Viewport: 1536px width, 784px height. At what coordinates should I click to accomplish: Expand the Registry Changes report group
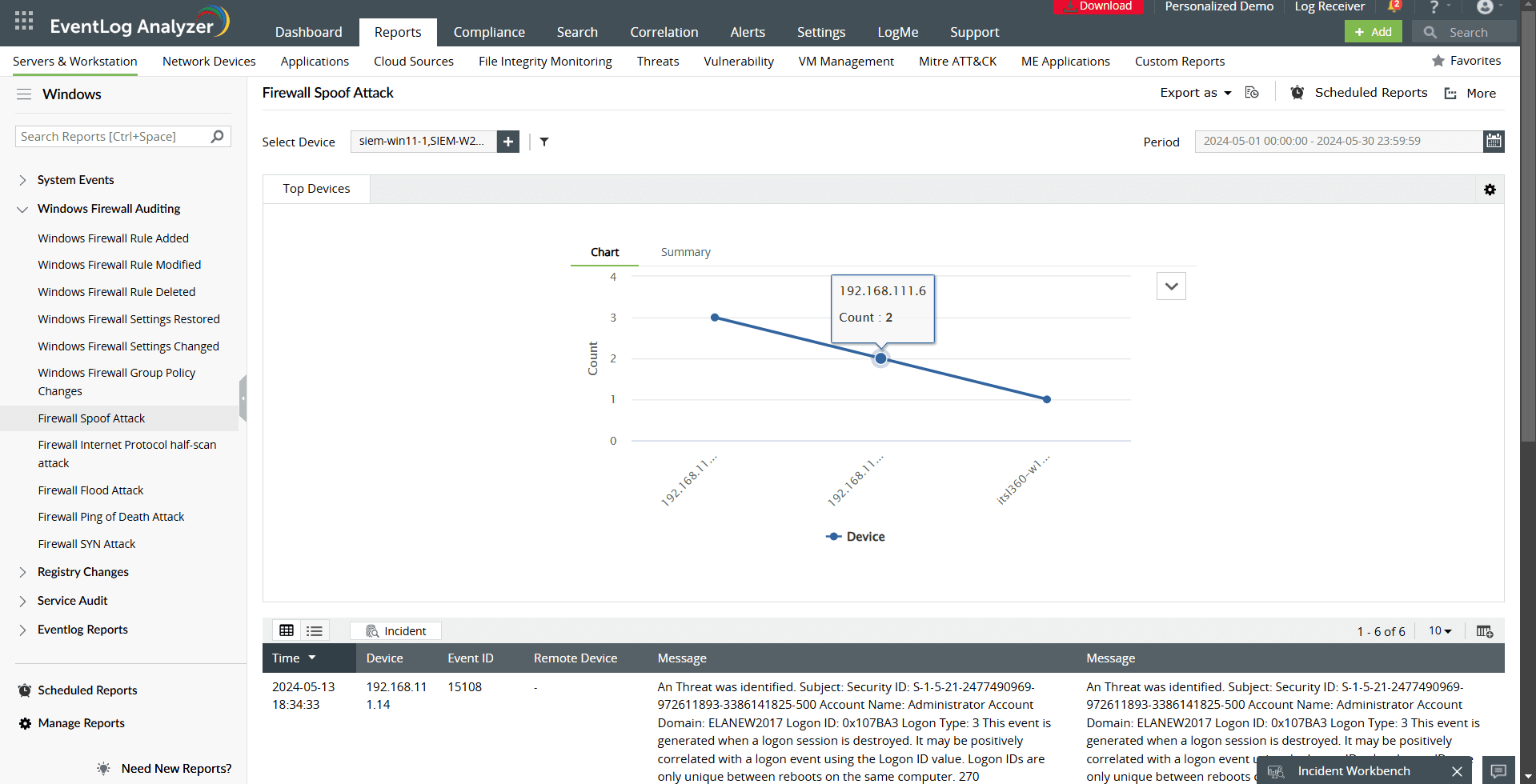23,572
